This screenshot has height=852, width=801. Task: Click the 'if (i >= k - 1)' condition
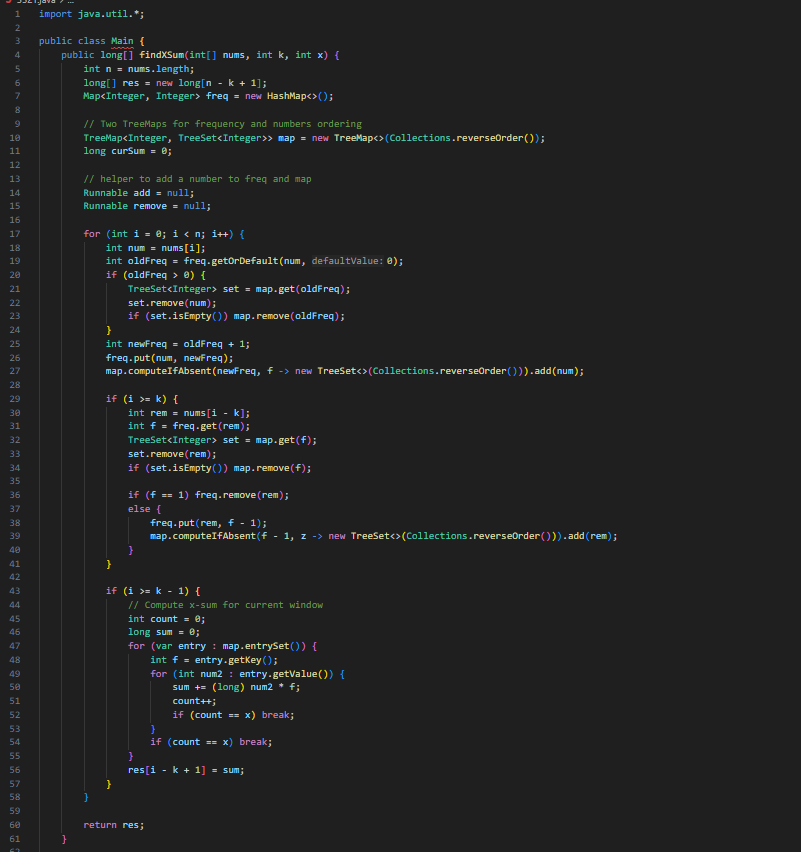pyautogui.click(x=148, y=591)
